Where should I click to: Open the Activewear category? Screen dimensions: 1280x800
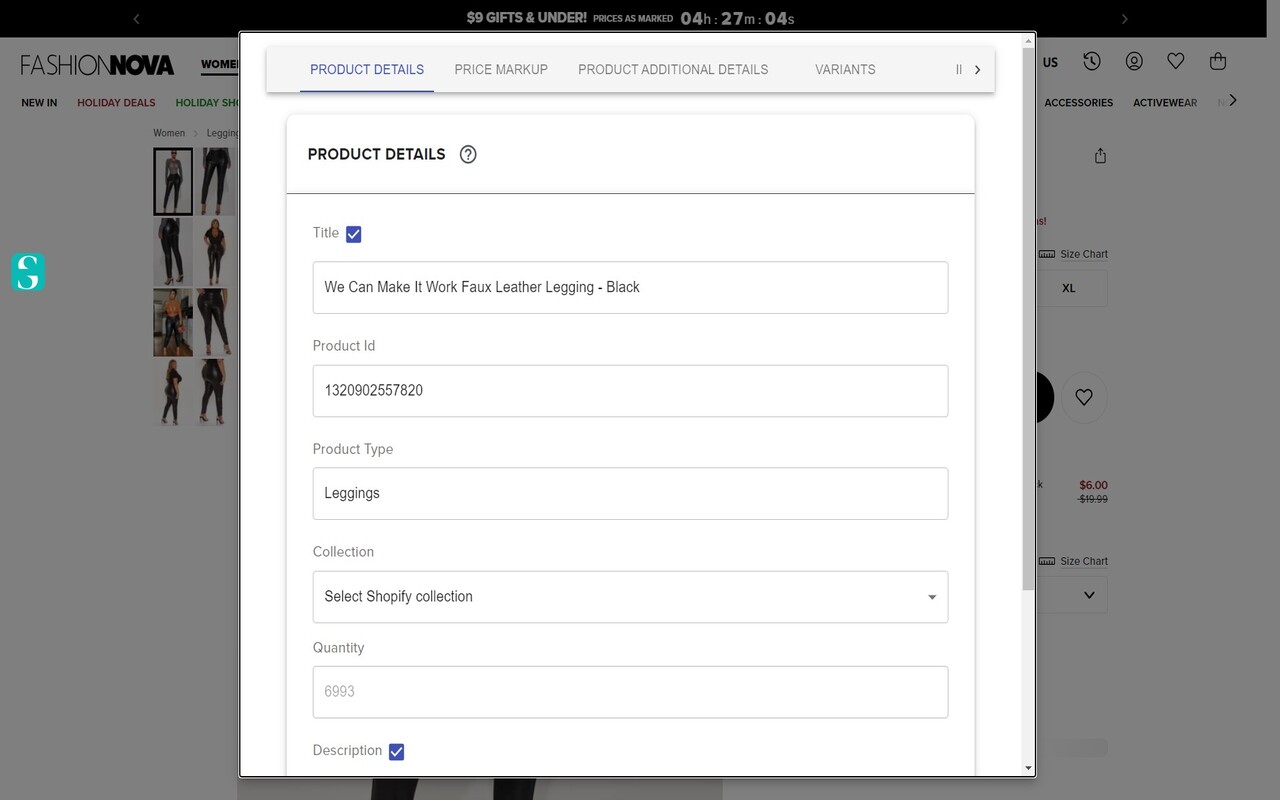(x=1165, y=102)
